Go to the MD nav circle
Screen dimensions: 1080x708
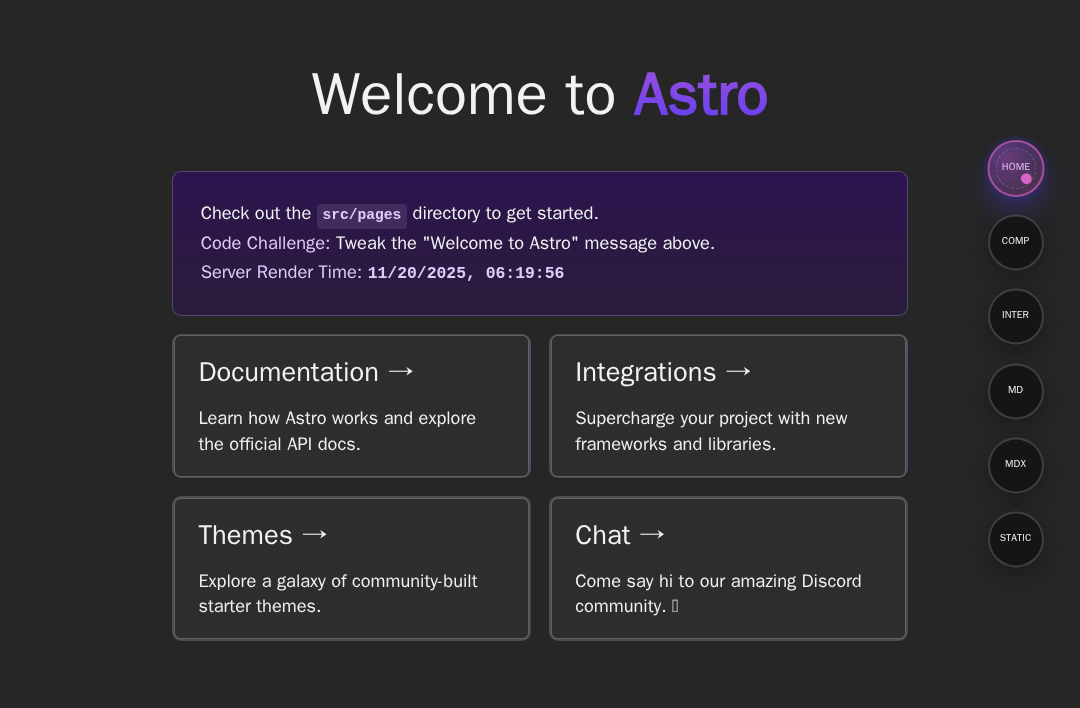[1015, 391]
